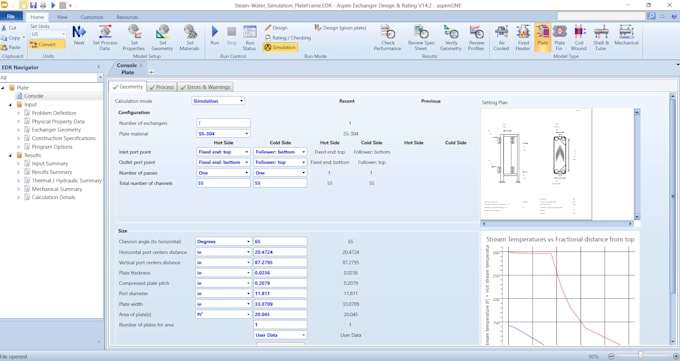Select Design run mode

pyautogui.click(x=276, y=28)
